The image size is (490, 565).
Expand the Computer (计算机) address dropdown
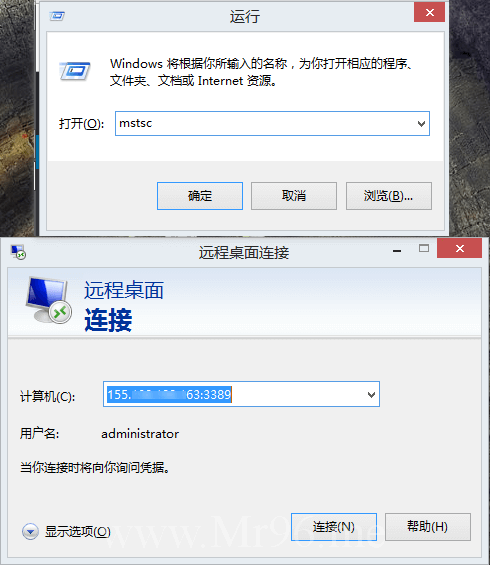(x=371, y=395)
